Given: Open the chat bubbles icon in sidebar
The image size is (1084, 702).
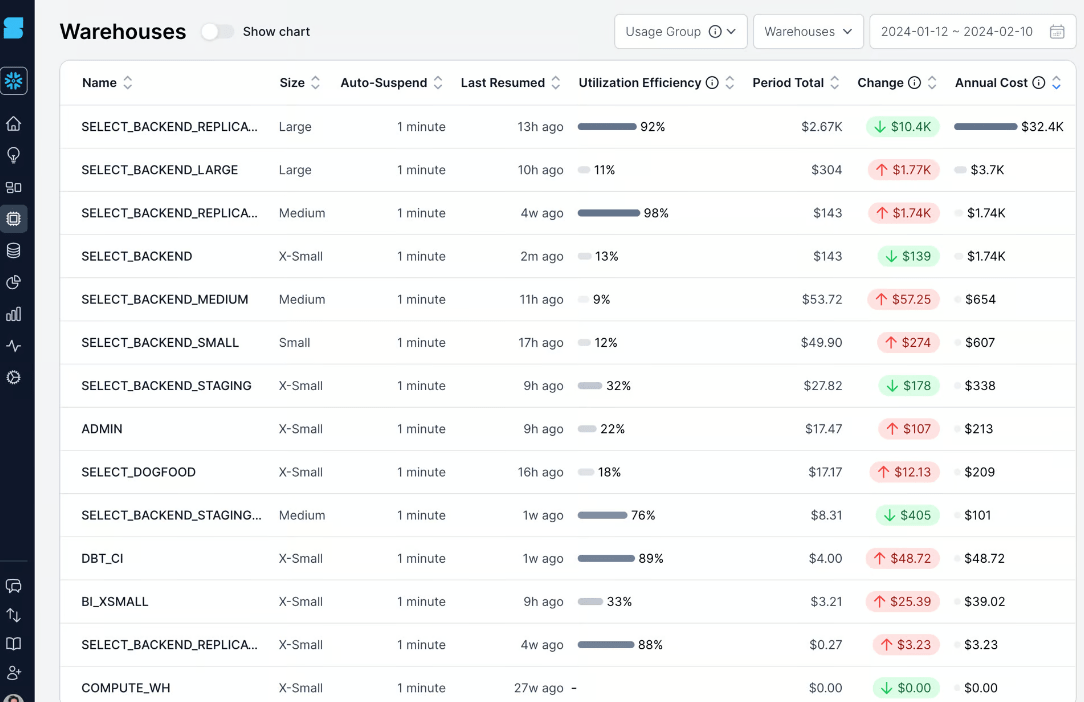Looking at the screenshot, I should pos(13,586).
